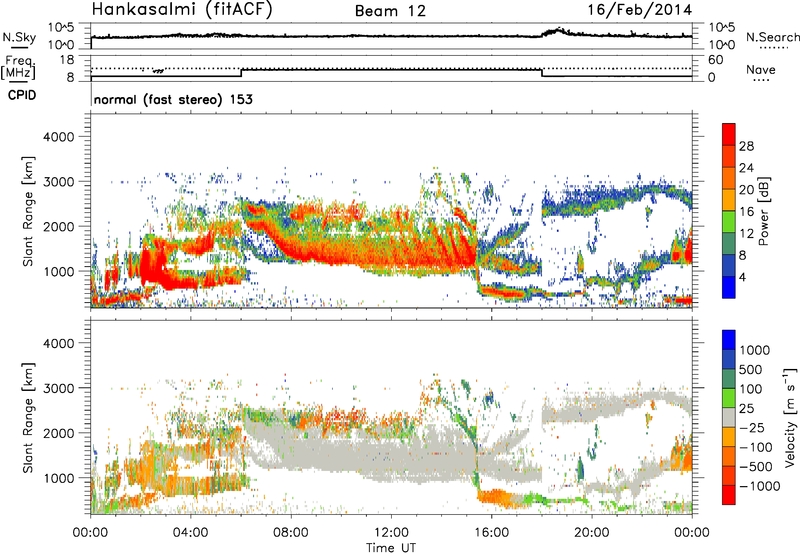
Task: Click the 18 tick on frequency axis
Action: [67, 60]
